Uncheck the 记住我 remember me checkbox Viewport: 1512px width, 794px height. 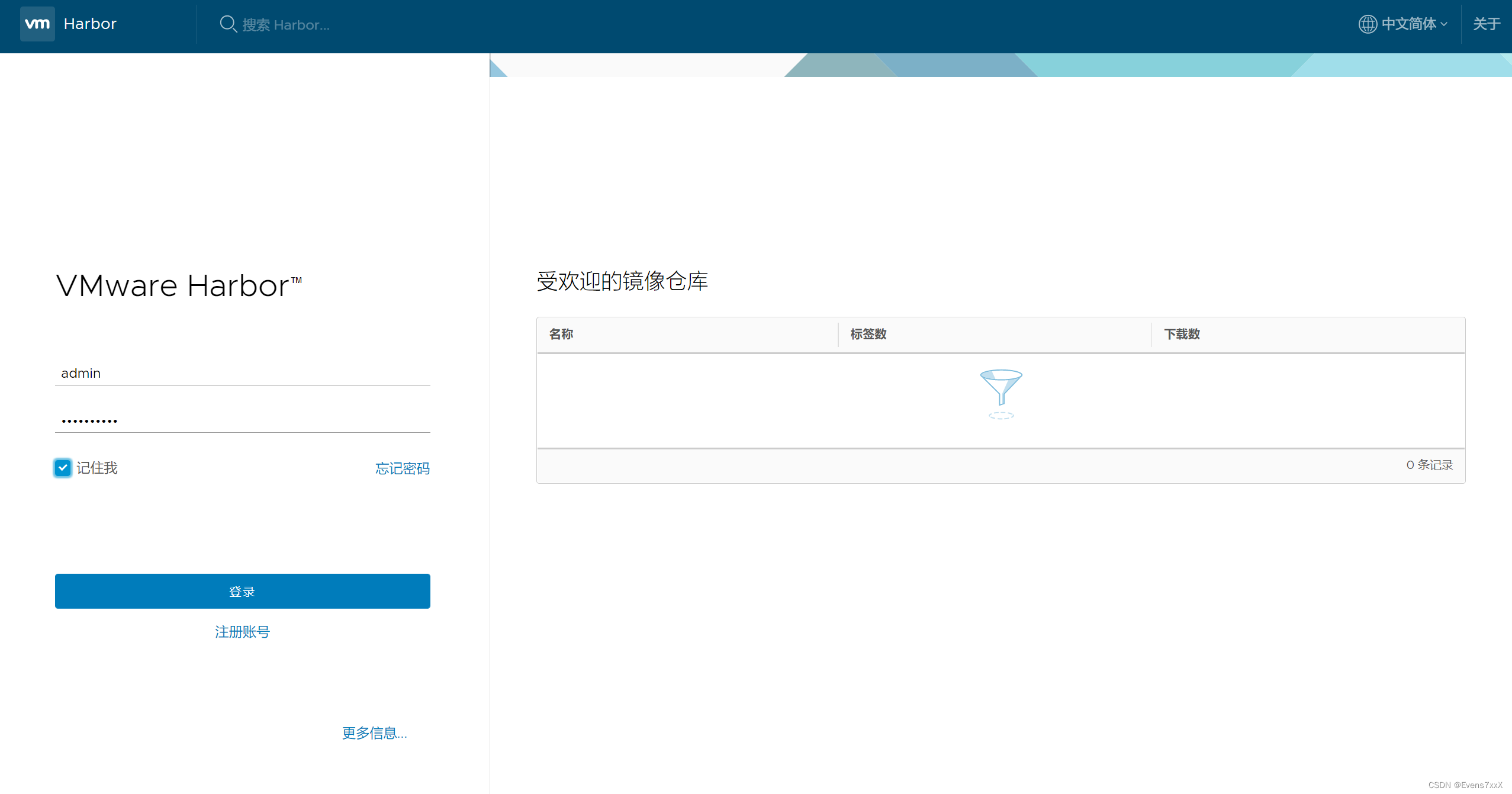pyautogui.click(x=63, y=468)
